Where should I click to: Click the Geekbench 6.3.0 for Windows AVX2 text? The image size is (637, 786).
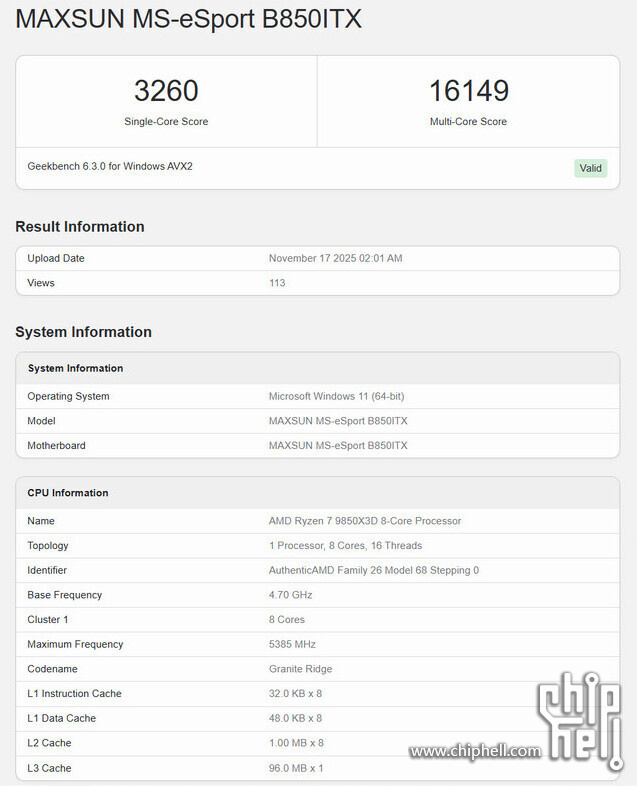[x=110, y=166]
